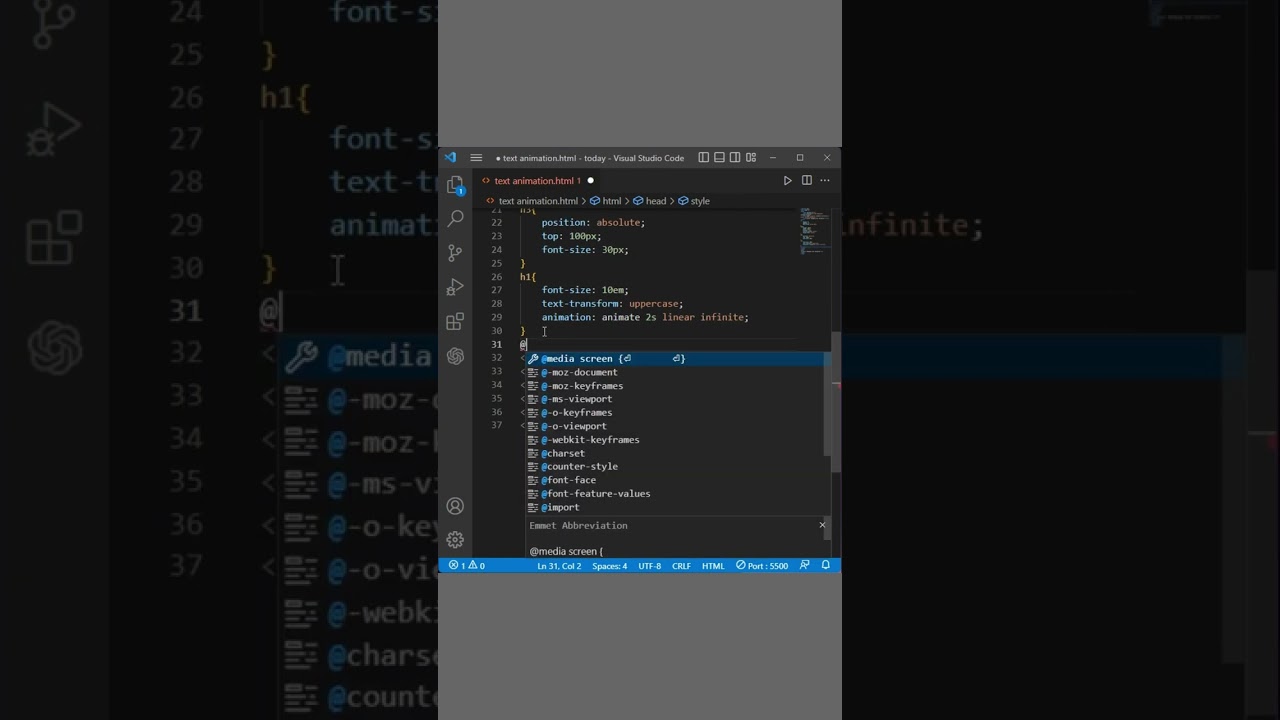Select the text animation.html editor tab
This screenshot has height=720, width=1280.
coord(538,181)
